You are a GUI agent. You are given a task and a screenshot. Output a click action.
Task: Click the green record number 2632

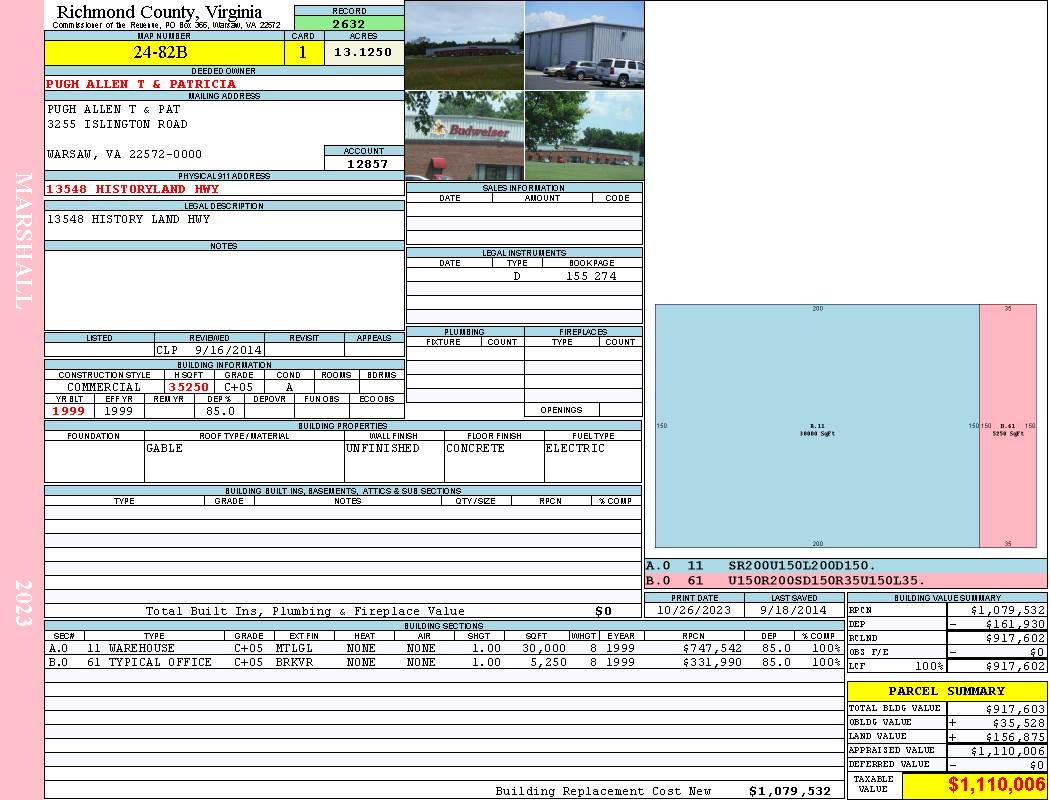(348, 24)
